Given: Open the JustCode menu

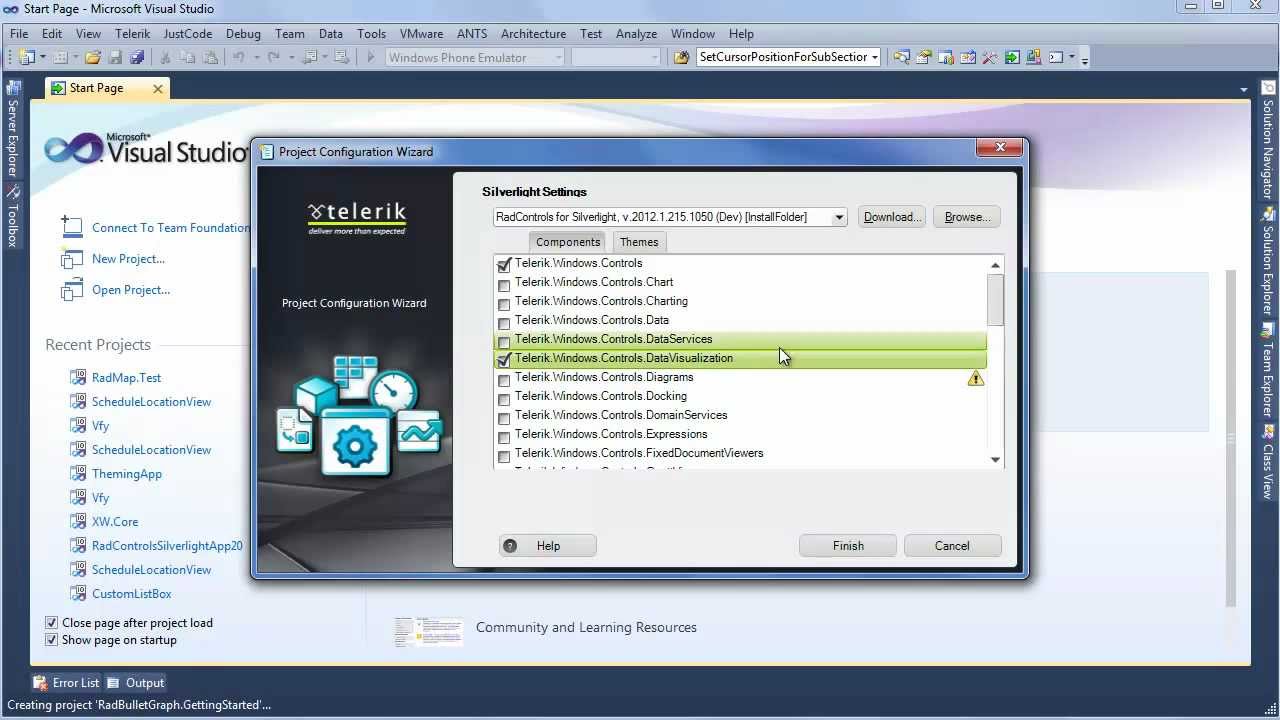Looking at the screenshot, I should click(x=187, y=33).
